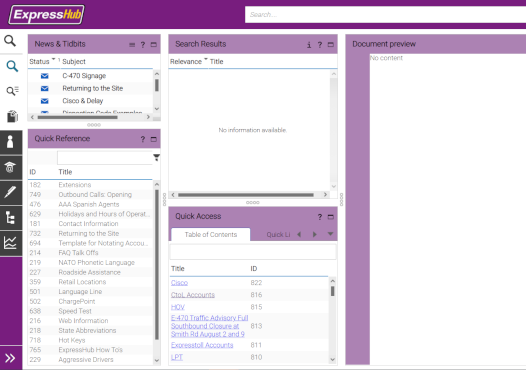
Task: Select the pencil edit icon in sidebar
Action: coord(11,193)
